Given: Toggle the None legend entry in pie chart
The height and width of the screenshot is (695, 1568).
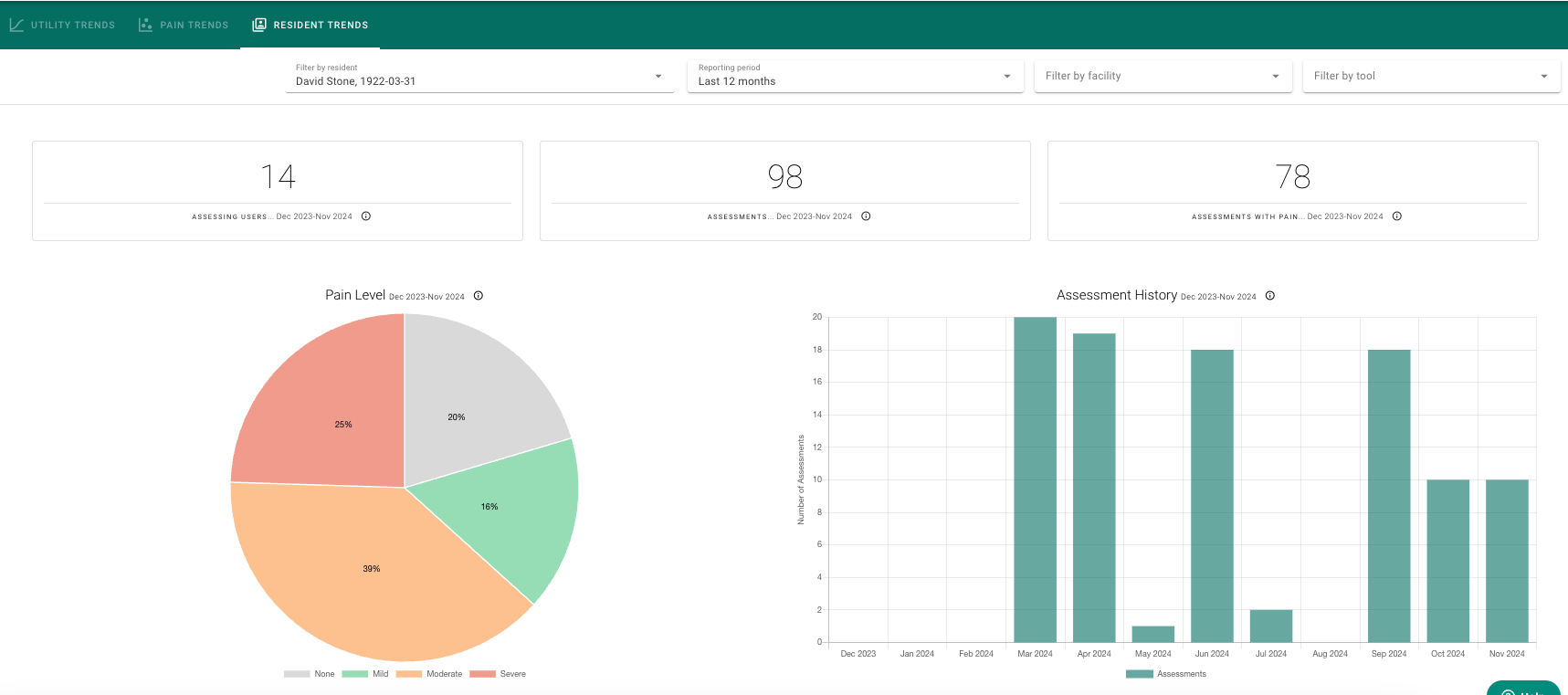Looking at the screenshot, I should (310, 674).
